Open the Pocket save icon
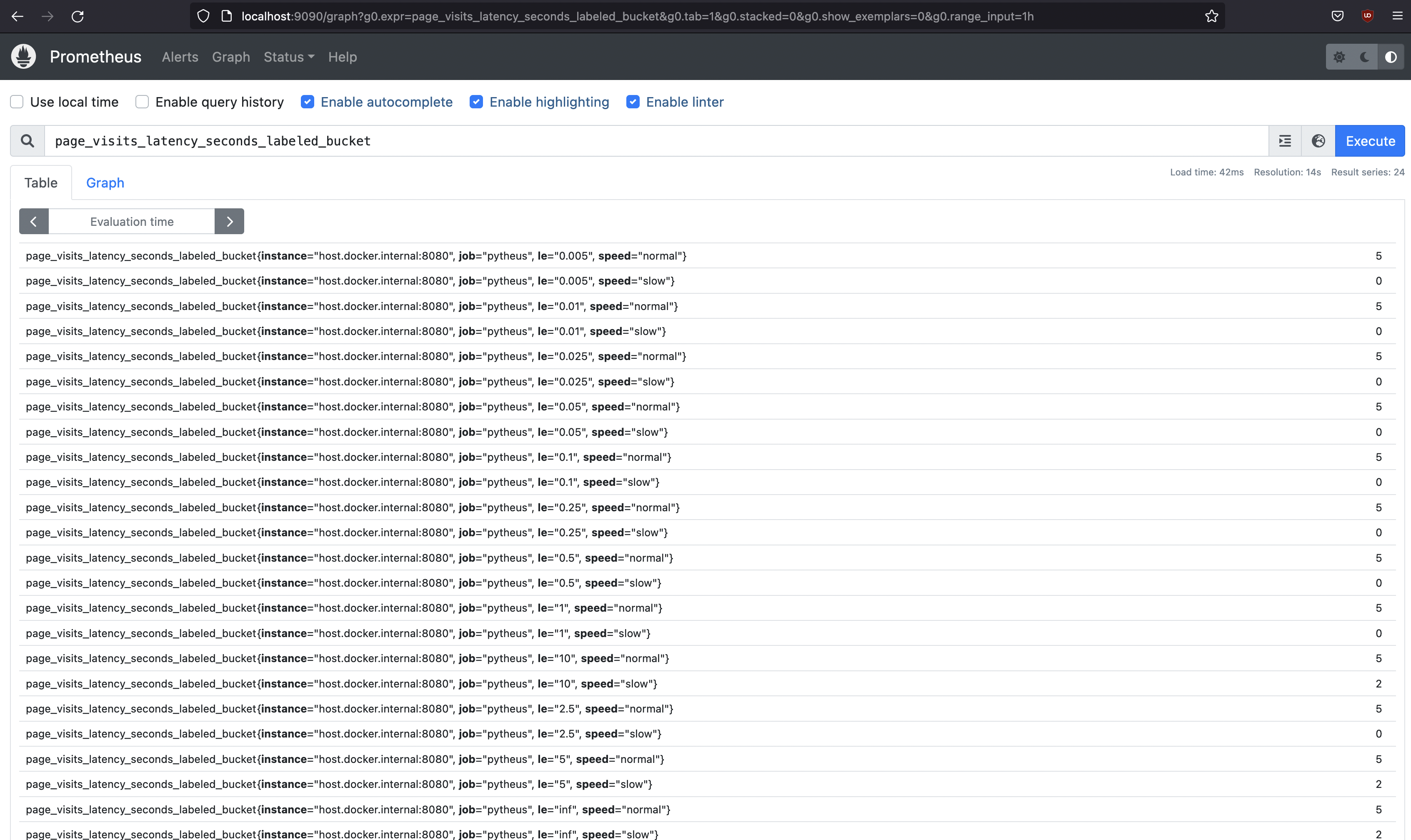The image size is (1411, 840). (1337, 16)
